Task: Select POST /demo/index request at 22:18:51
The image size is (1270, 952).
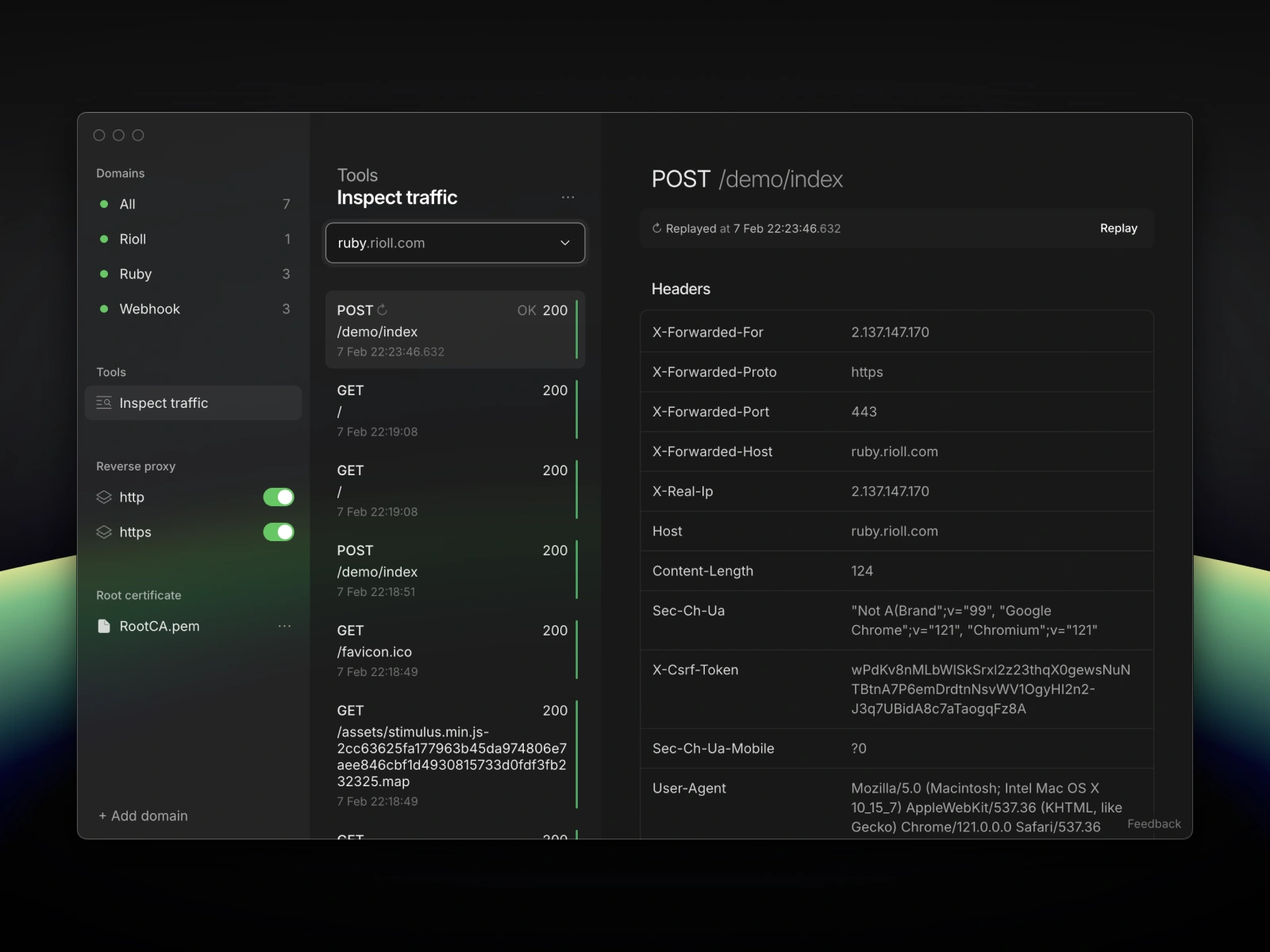Action: (455, 570)
